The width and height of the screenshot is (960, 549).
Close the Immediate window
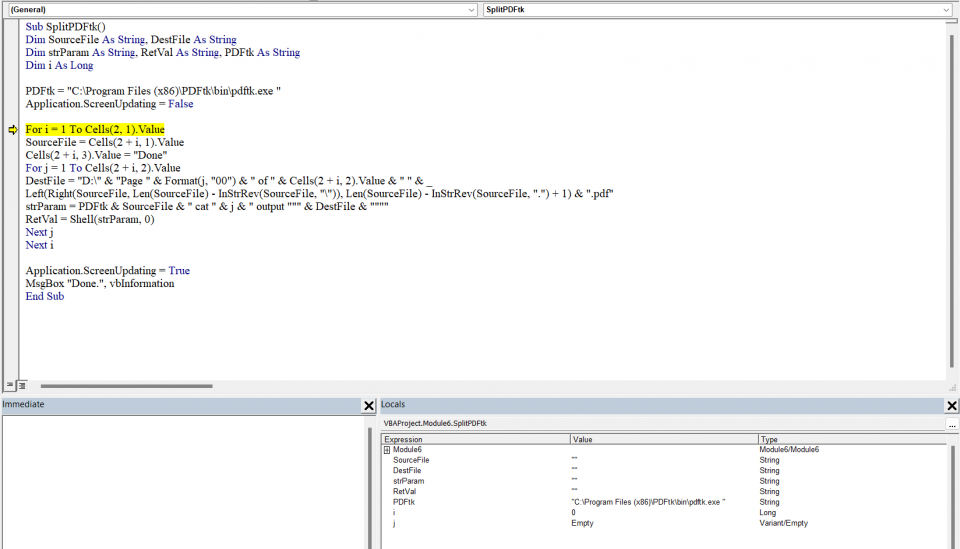pos(368,406)
